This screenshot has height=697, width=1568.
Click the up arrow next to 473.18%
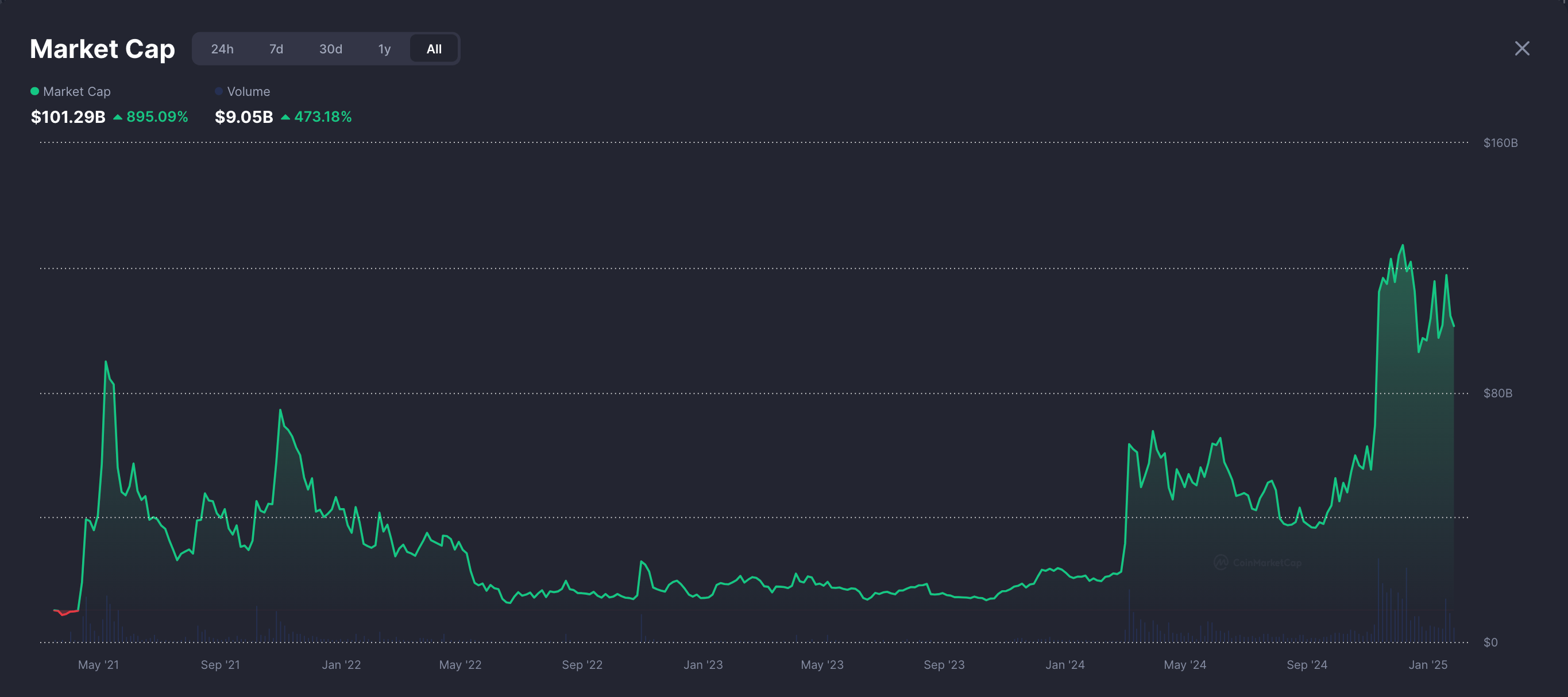[x=285, y=117]
